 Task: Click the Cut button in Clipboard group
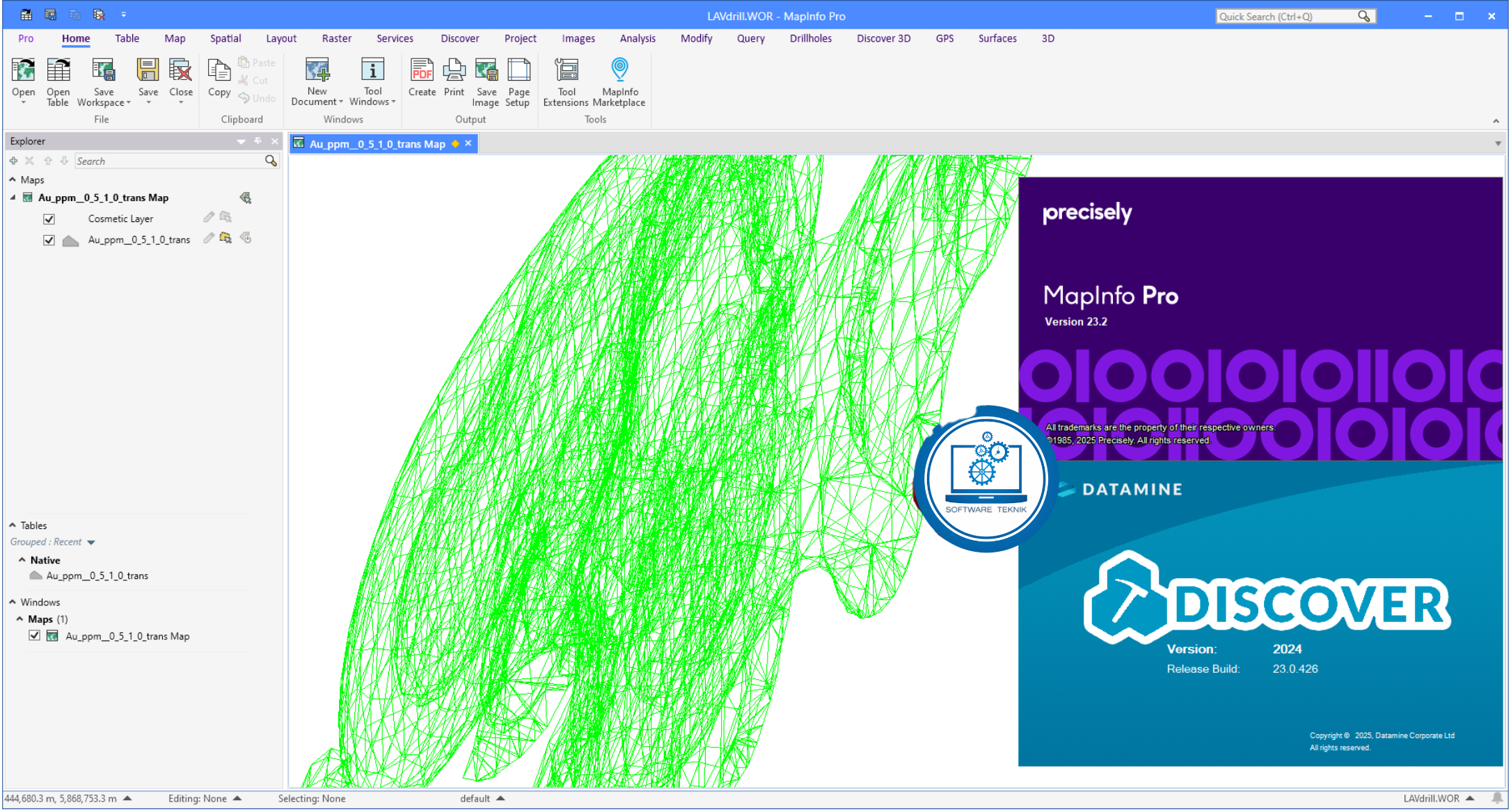253,81
